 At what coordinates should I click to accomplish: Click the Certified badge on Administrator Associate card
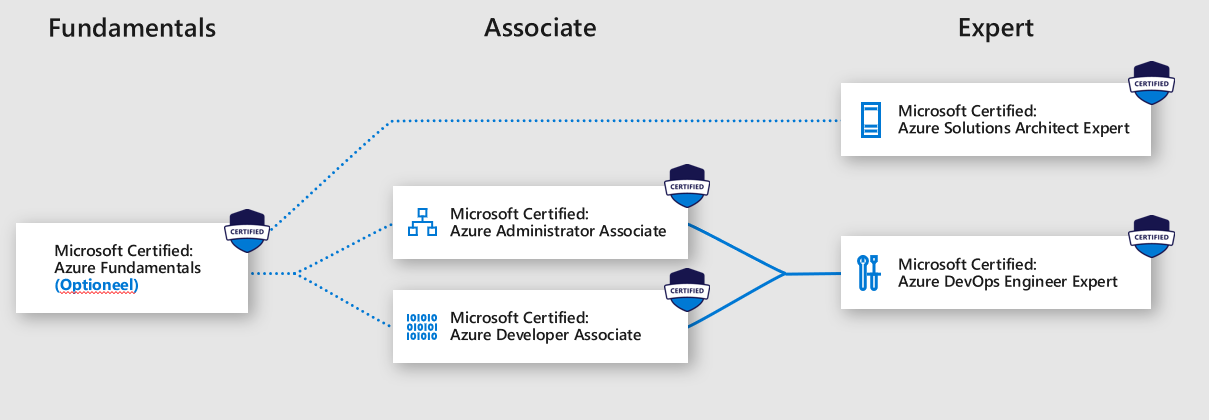coord(687,186)
